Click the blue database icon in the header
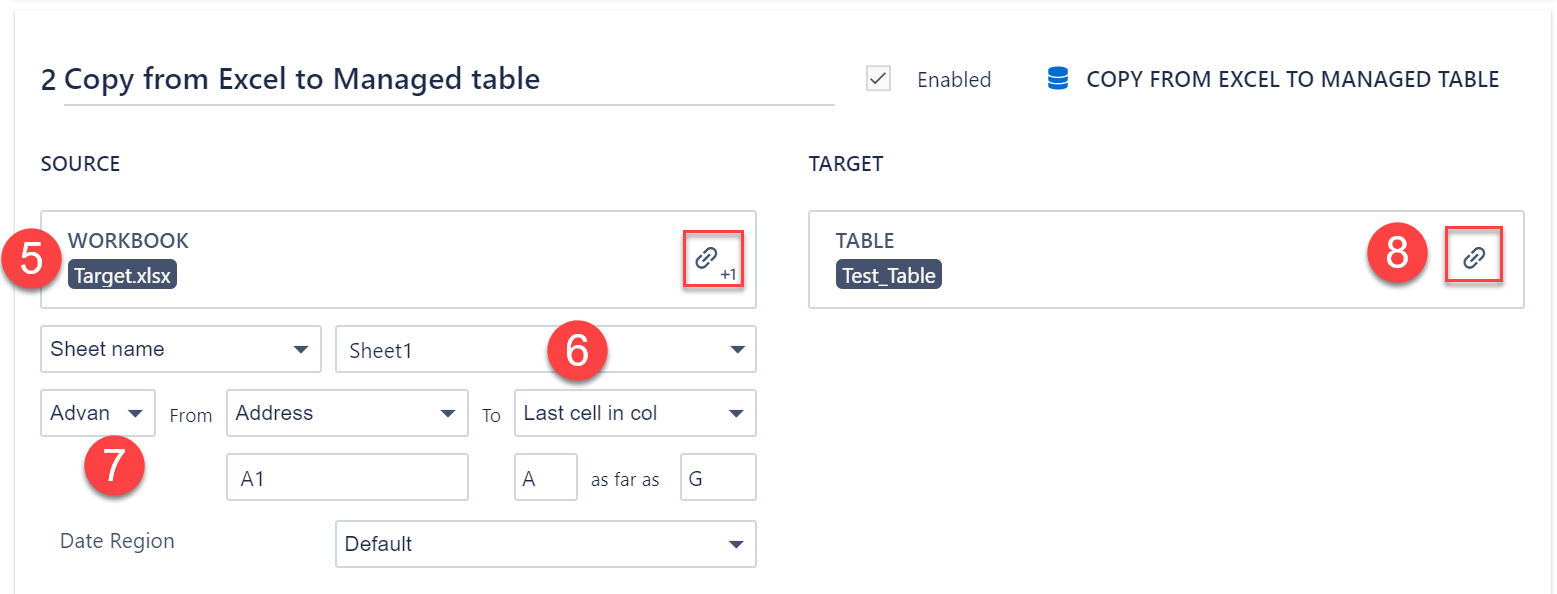Screen dimensions: 1557x594 pos(1057,78)
